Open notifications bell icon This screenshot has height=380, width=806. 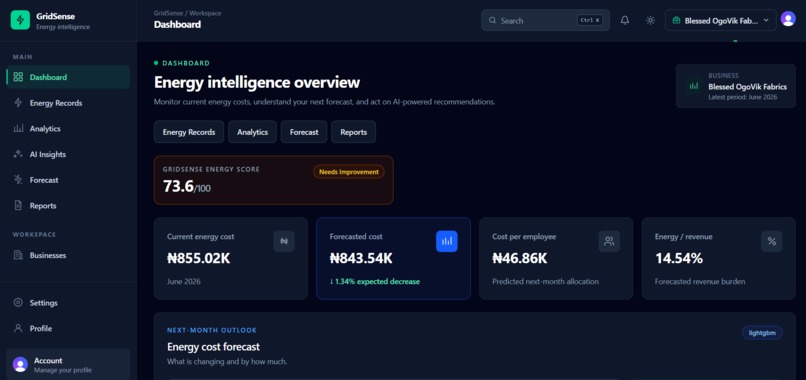(625, 21)
